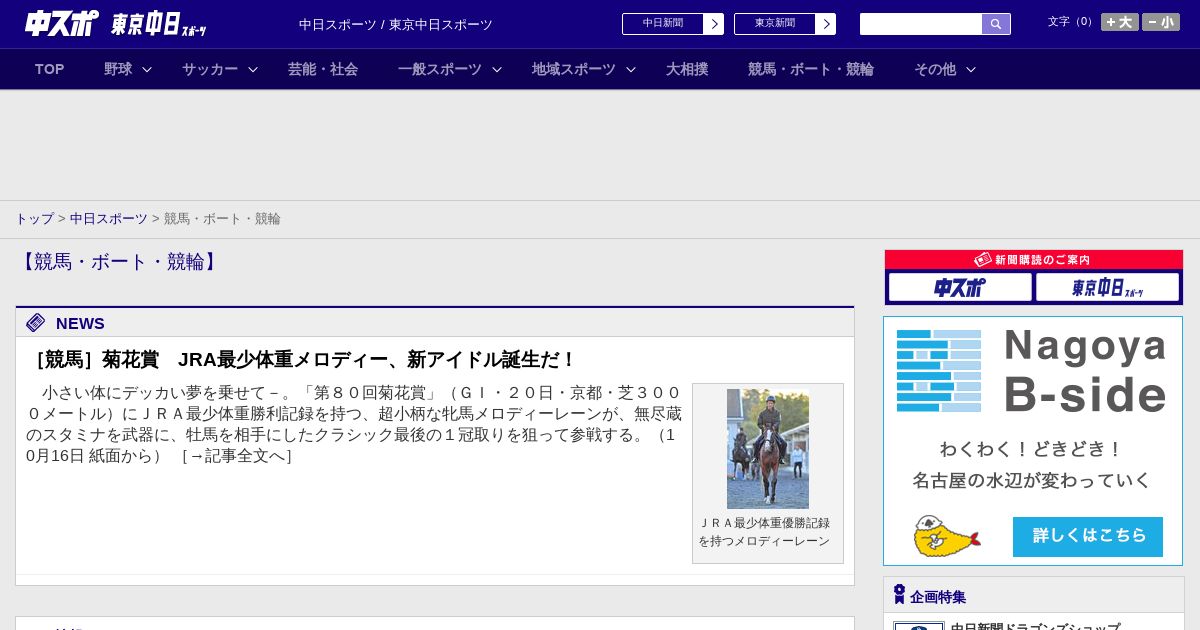Screen dimensions: 1200x630
Task: Click the Nagoya B-side ad logo
Action: point(1033,371)
